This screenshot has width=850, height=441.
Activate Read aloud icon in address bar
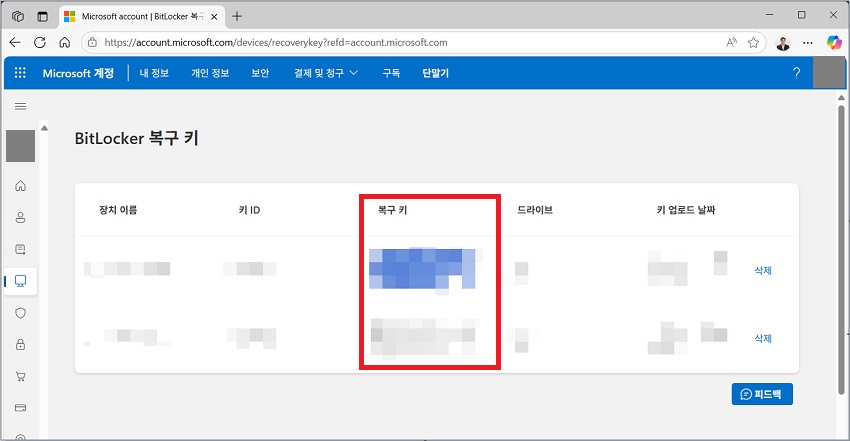[x=731, y=42]
